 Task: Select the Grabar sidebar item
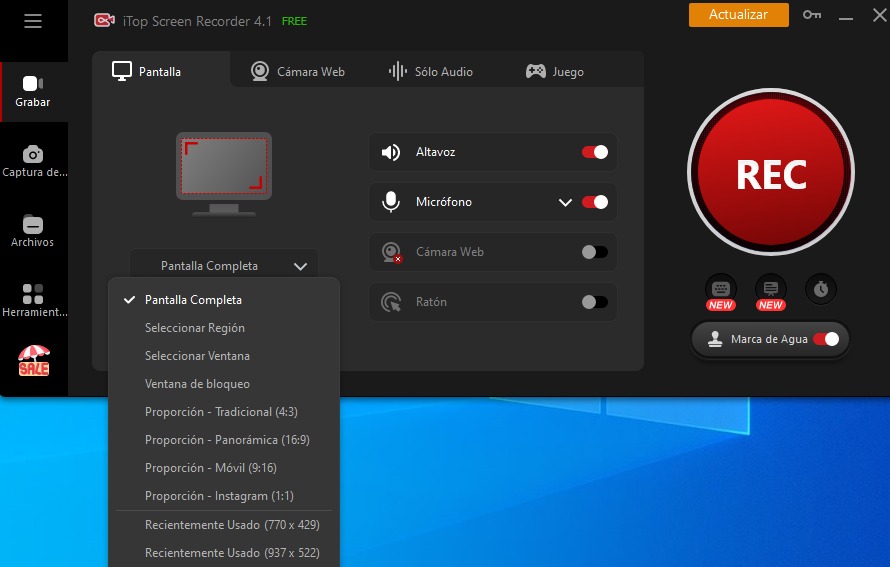[33, 92]
